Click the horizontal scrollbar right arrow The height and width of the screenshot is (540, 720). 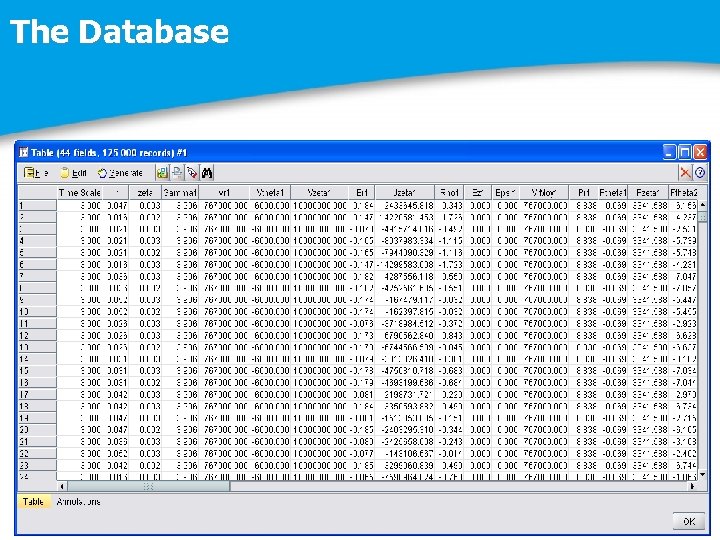pyautogui.click(x=692, y=486)
